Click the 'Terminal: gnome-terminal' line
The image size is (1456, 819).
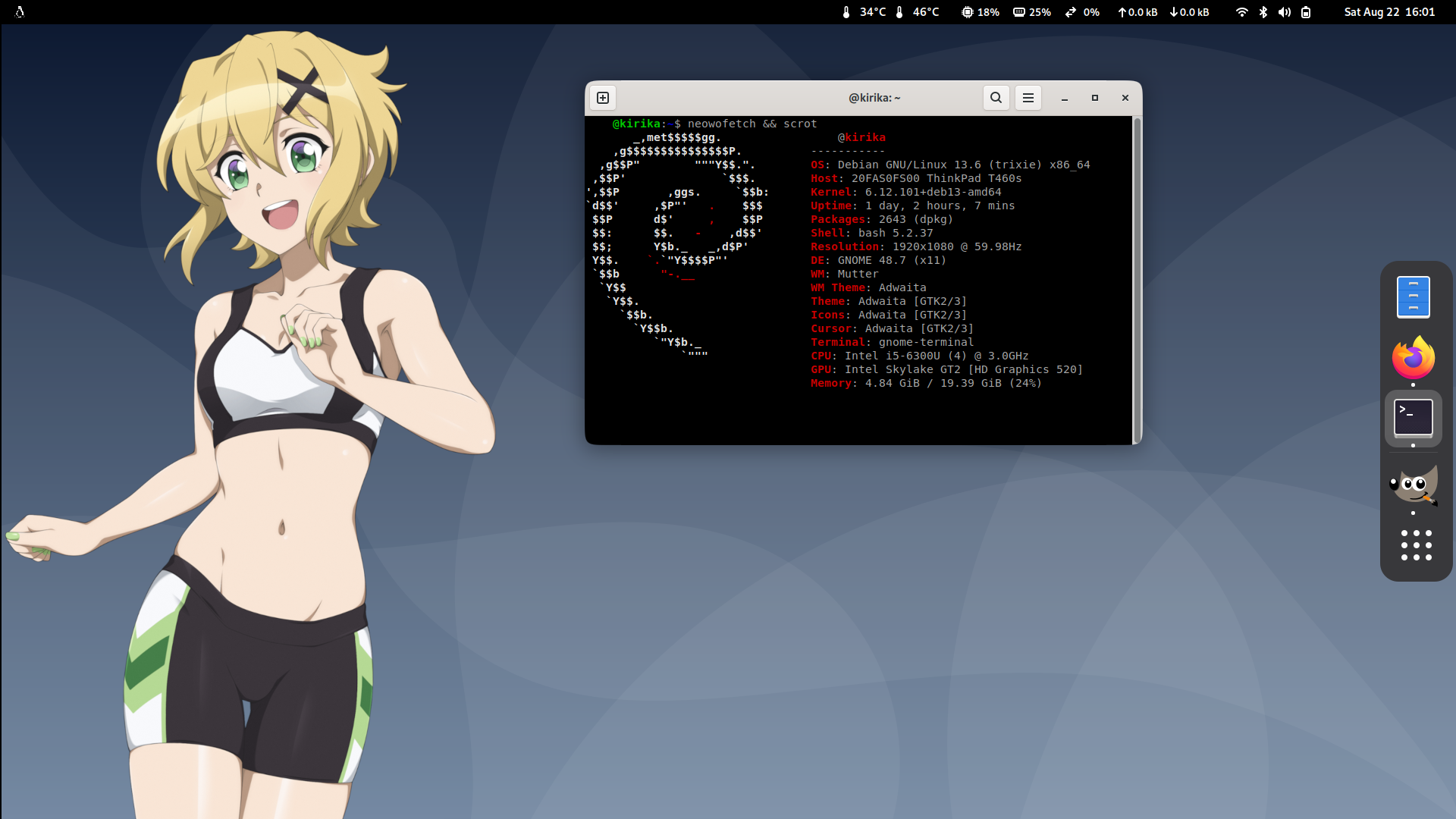tap(893, 342)
